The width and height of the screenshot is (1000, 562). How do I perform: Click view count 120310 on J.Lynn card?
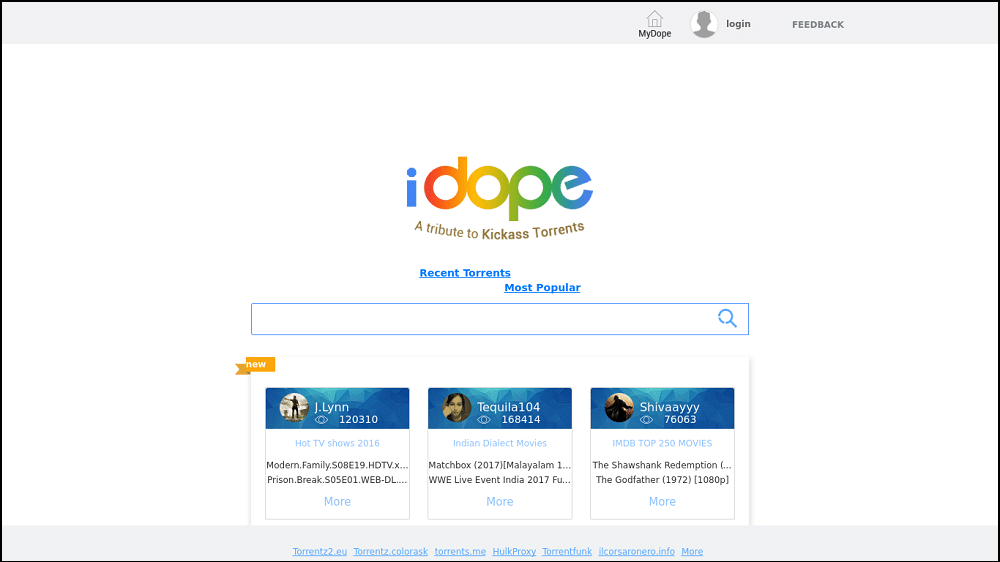[x=358, y=420]
